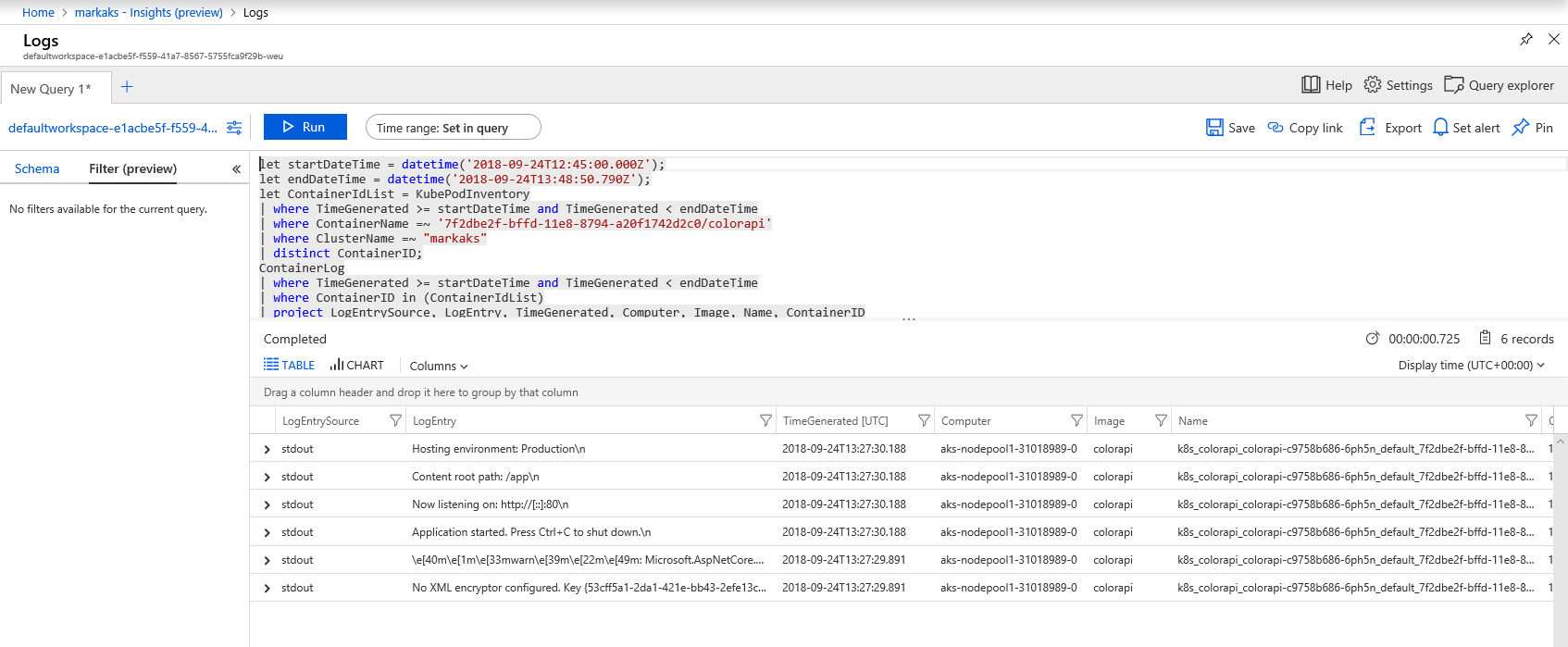Filter the LogEntry column
The height and width of the screenshot is (647, 1568).
pos(765,420)
